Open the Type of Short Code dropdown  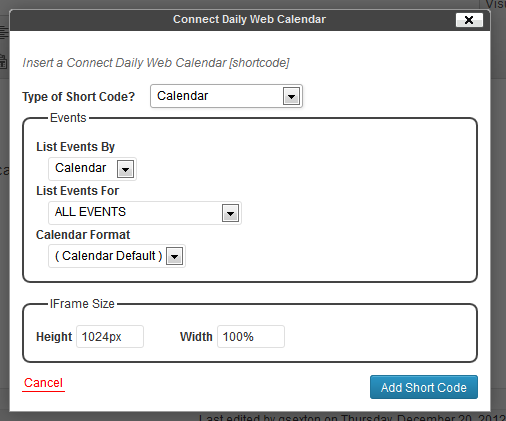[226, 96]
